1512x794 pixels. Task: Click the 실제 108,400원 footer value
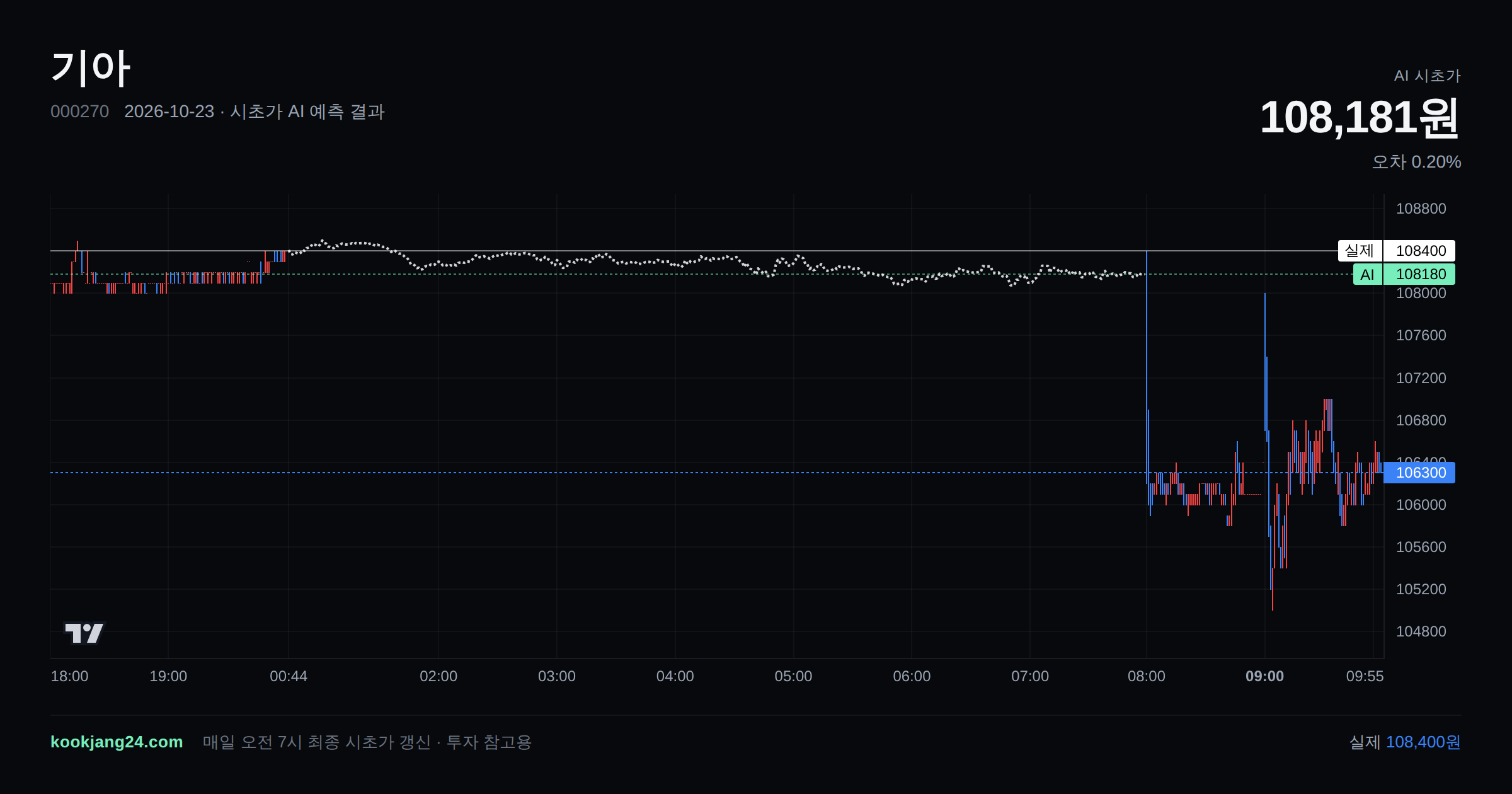tap(1405, 742)
